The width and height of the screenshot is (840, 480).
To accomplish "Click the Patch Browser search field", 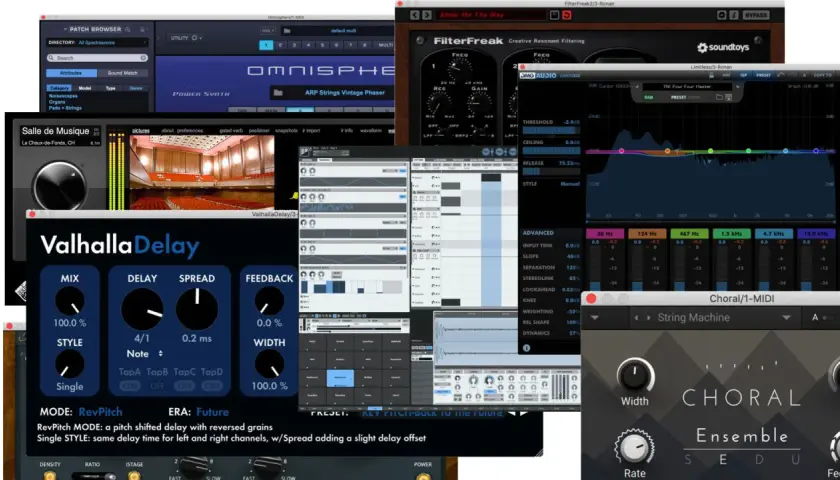I will click(97, 58).
